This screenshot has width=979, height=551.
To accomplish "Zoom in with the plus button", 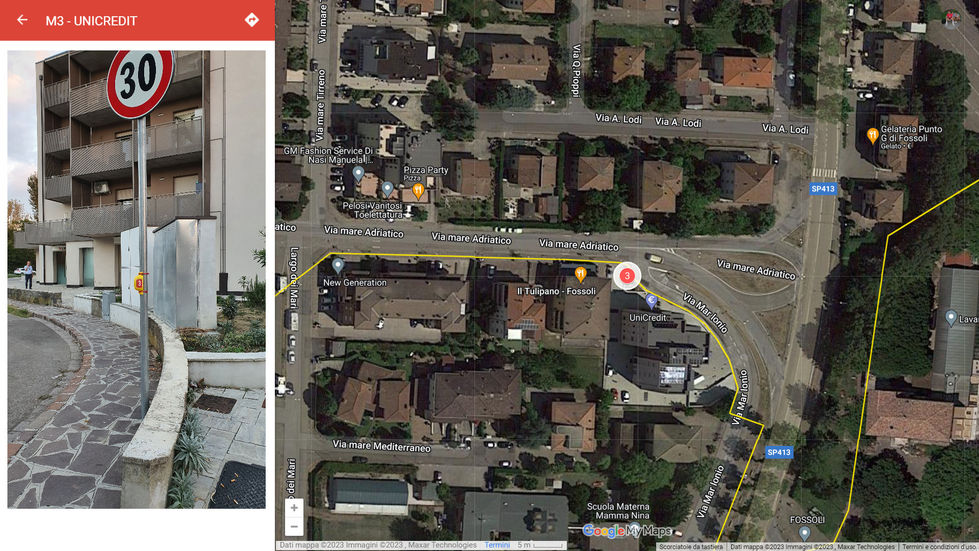I will [x=294, y=508].
